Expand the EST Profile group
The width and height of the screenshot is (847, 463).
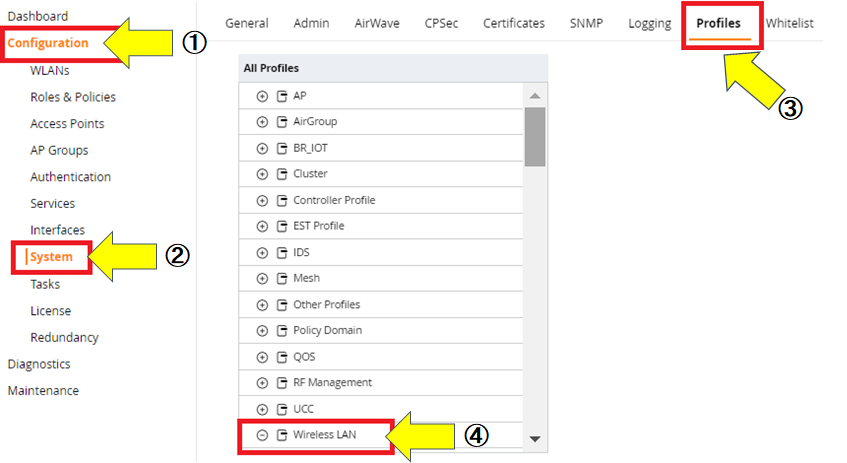(x=262, y=226)
